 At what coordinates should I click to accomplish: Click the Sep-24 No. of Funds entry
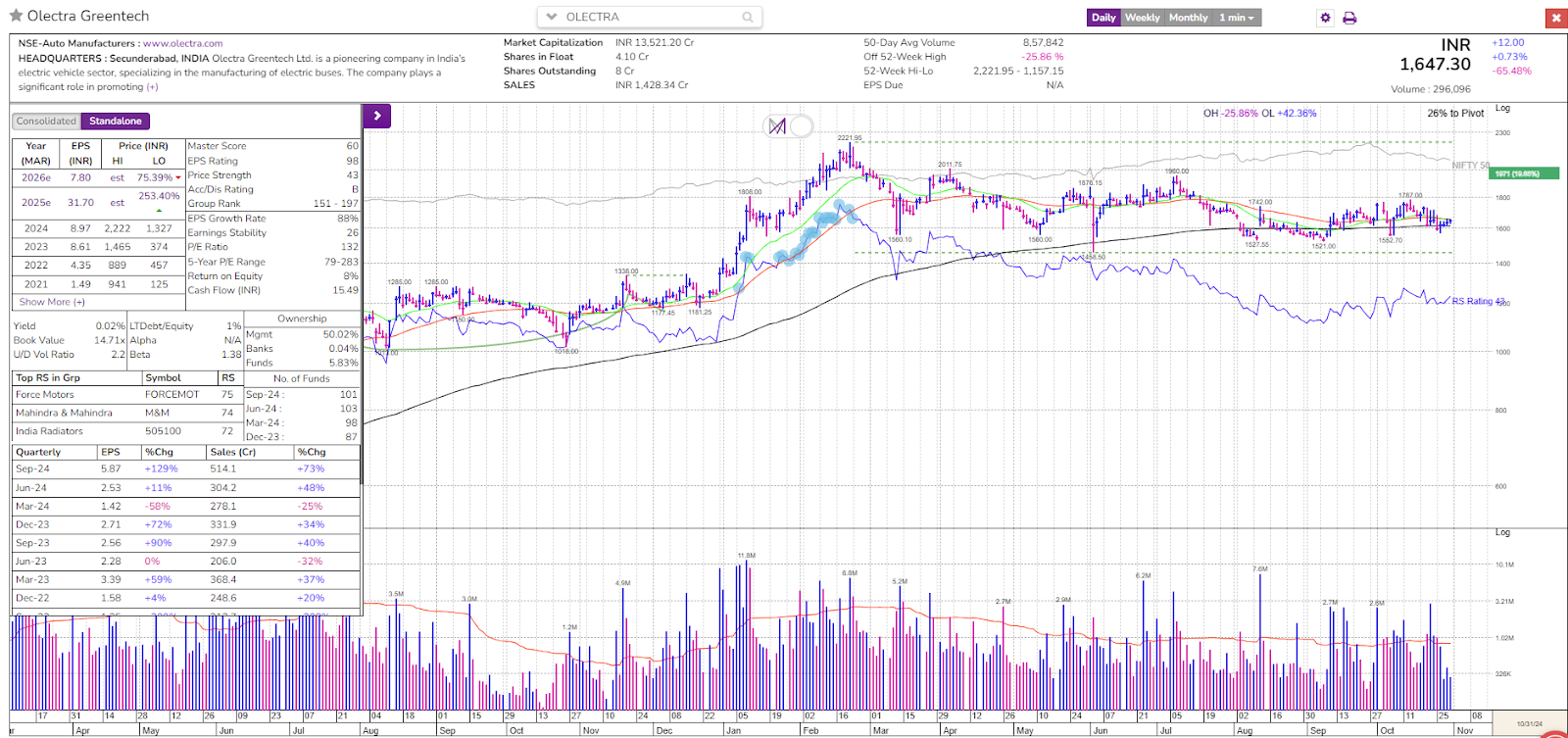(x=302, y=395)
